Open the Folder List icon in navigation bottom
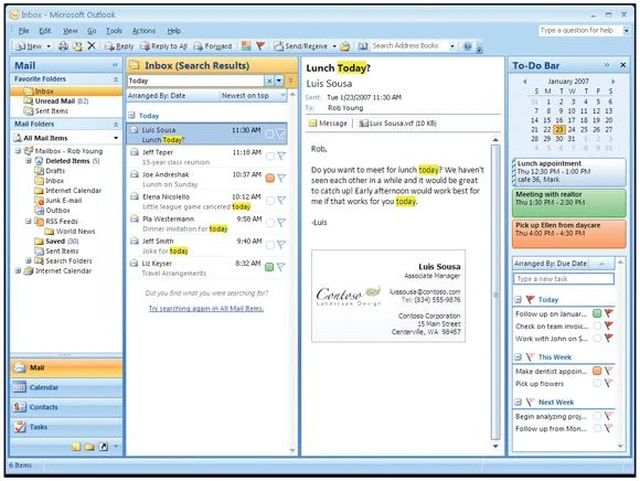This screenshot has height=481, width=640. point(90,447)
